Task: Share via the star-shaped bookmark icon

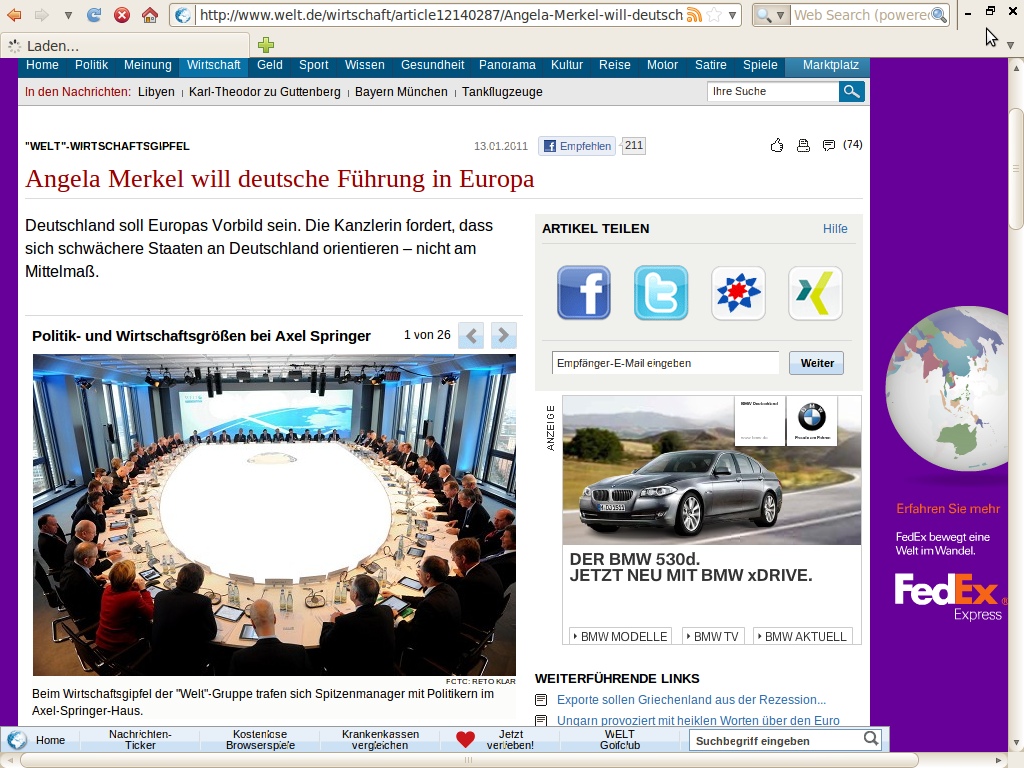Action: [738, 293]
